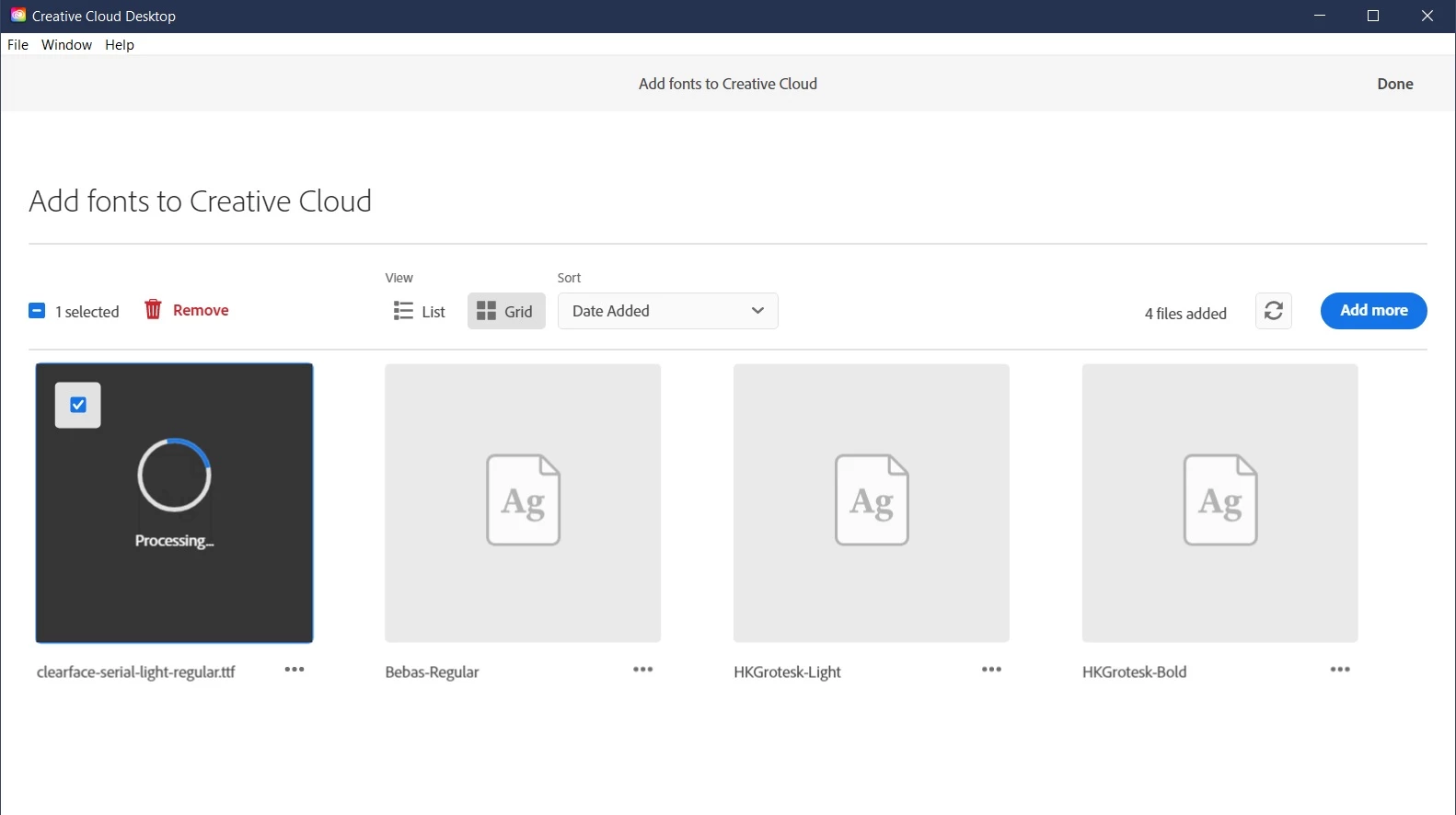The image size is (1456, 815).
Task: Click Done in the top right
Action: click(x=1395, y=84)
